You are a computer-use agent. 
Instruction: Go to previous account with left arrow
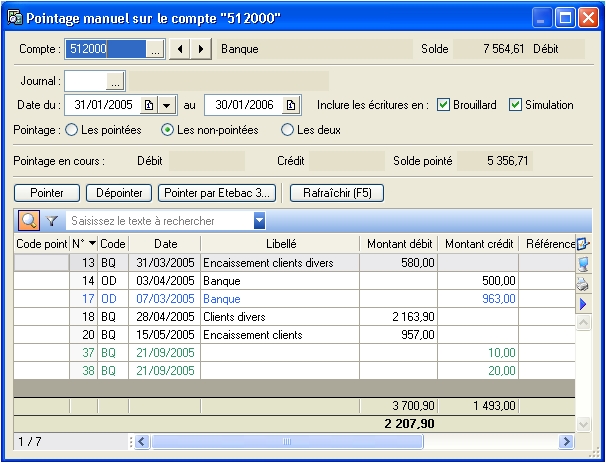tap(180, 49)
